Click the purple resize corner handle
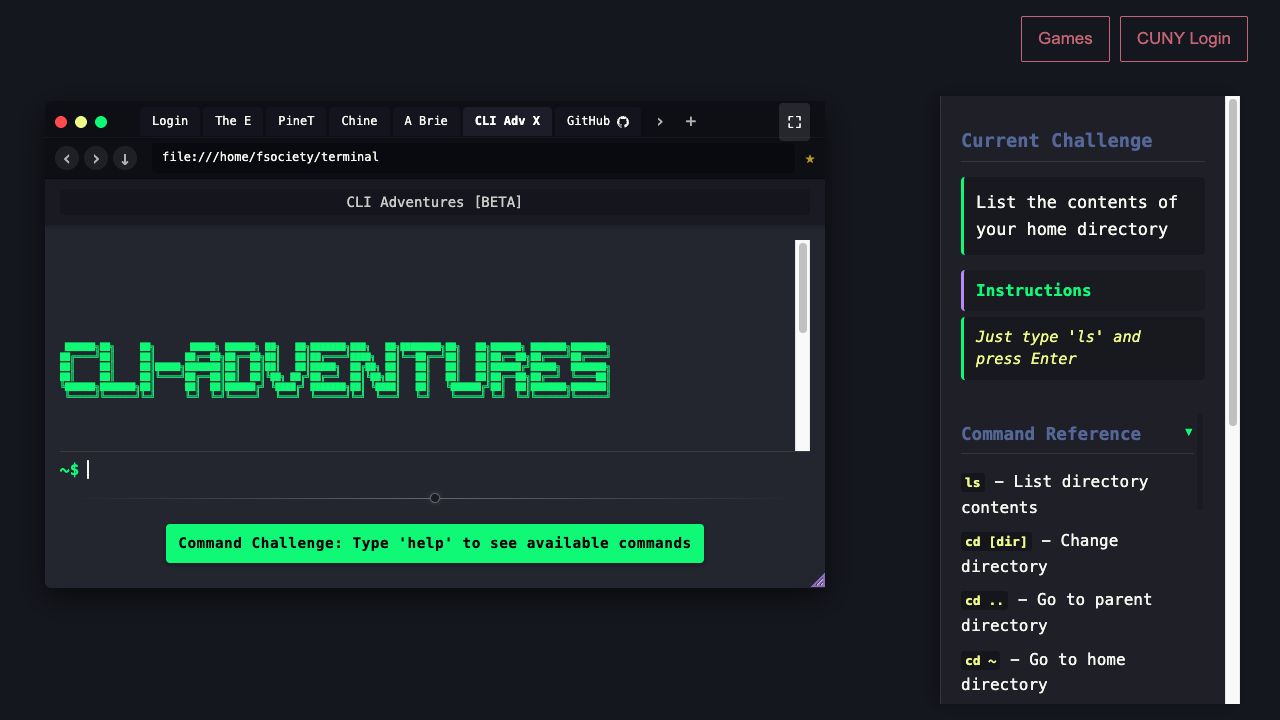The width and height of the screenshot is (1280, 720). click(818, 580)
